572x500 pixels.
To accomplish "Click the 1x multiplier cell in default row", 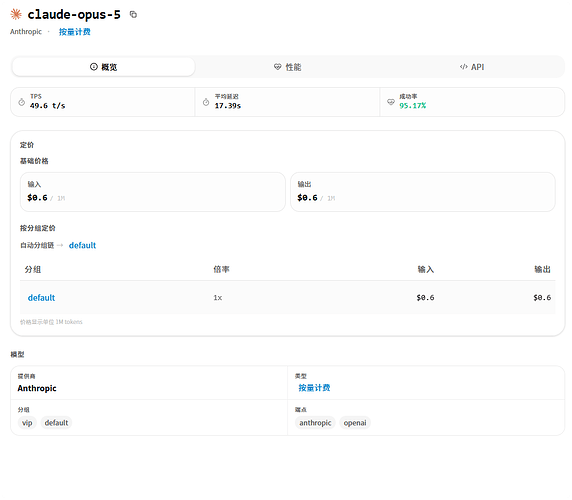I will tap(218, 298).
